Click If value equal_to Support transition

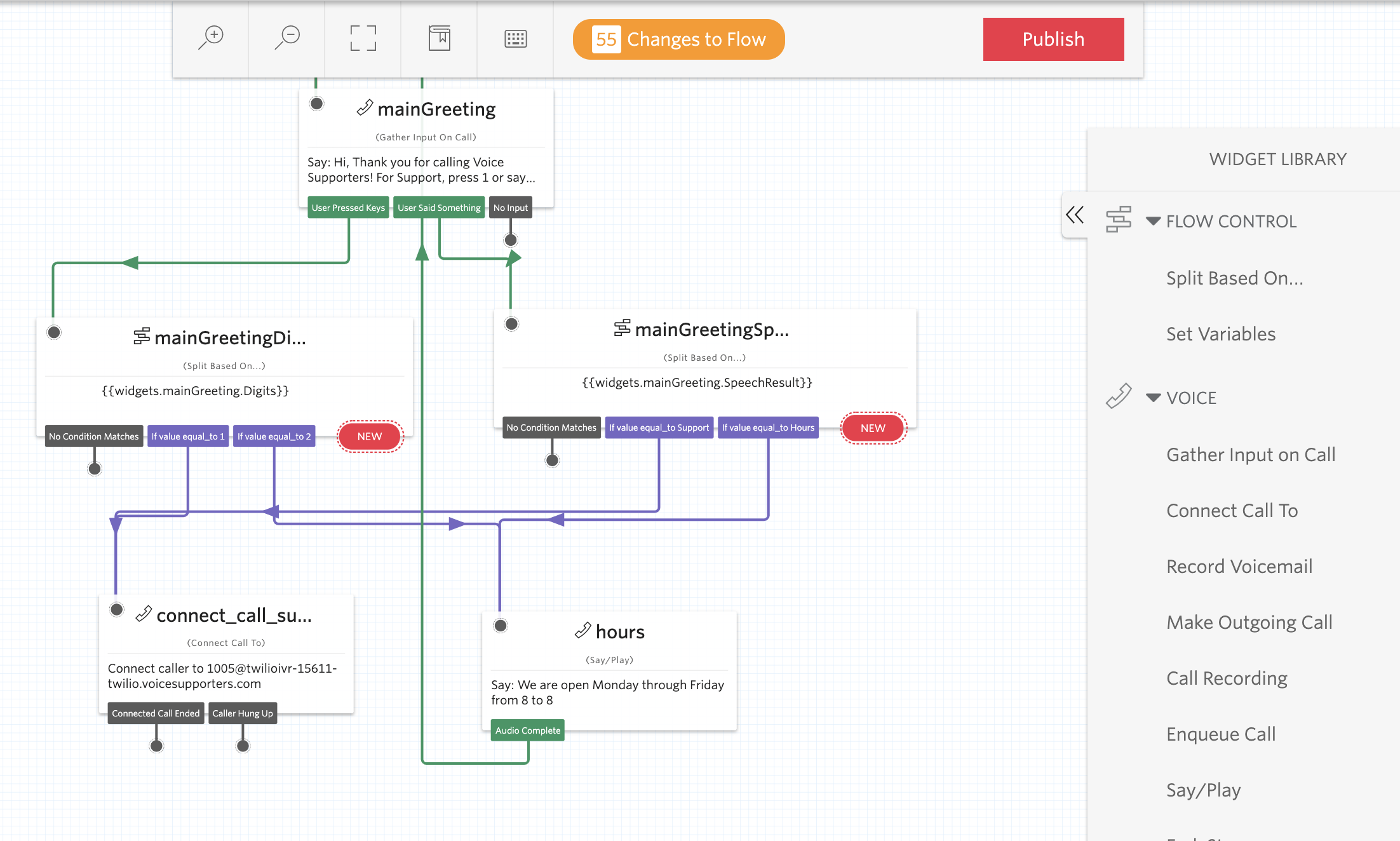tap(659, 427)
